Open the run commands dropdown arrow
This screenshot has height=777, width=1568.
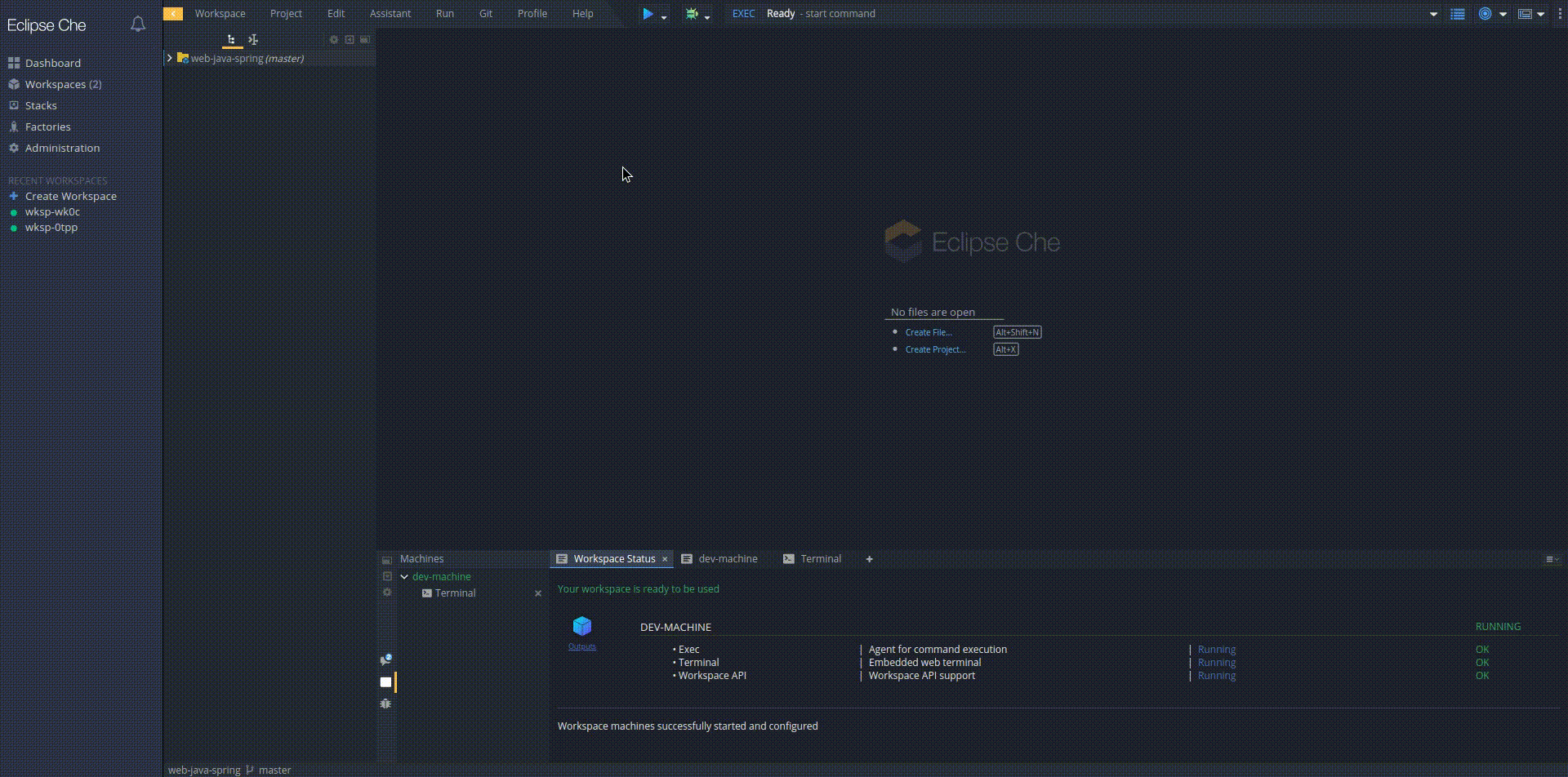pyautogui.click(x=662, y=16)
